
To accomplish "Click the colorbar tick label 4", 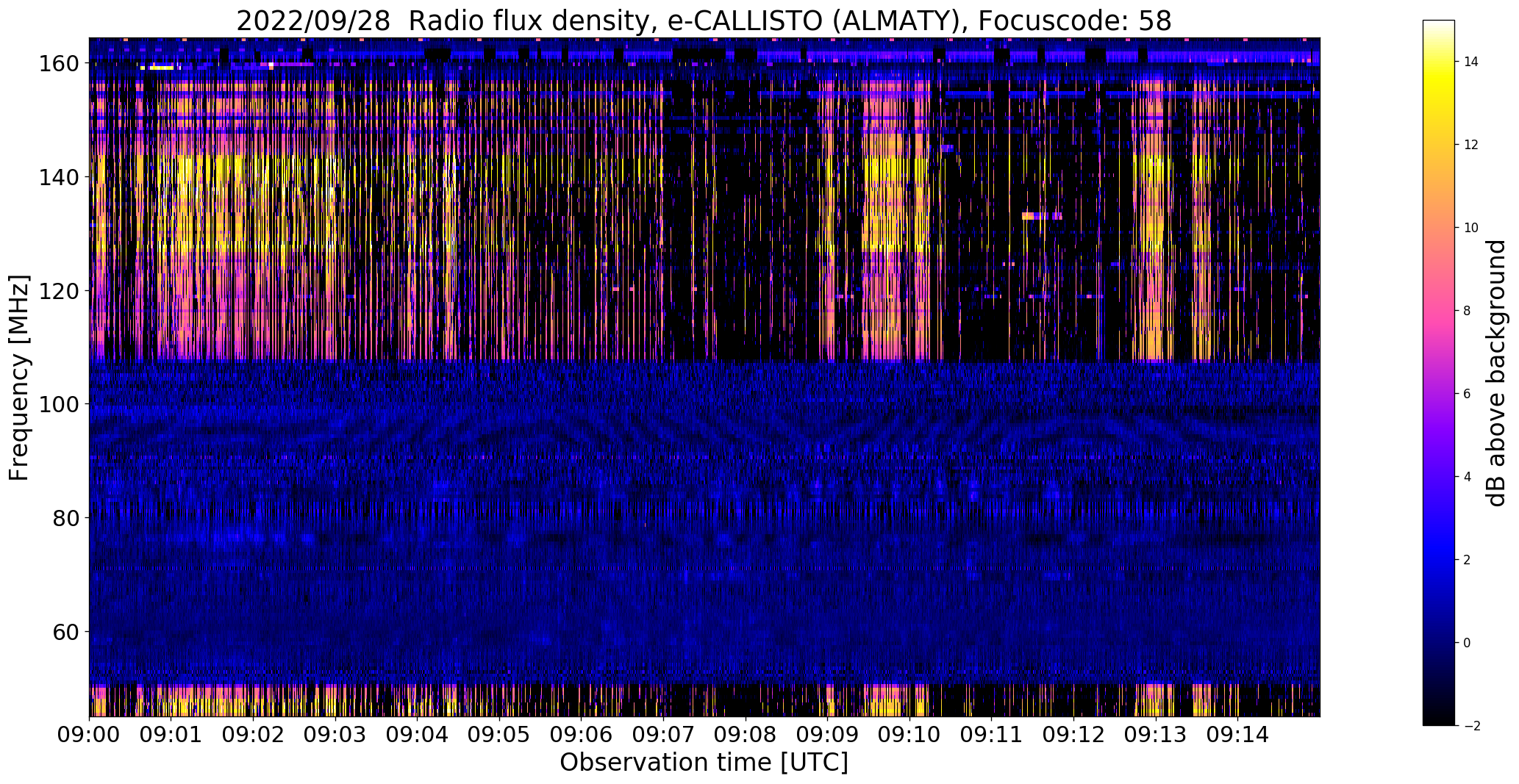I will (x=1468, y=477).
